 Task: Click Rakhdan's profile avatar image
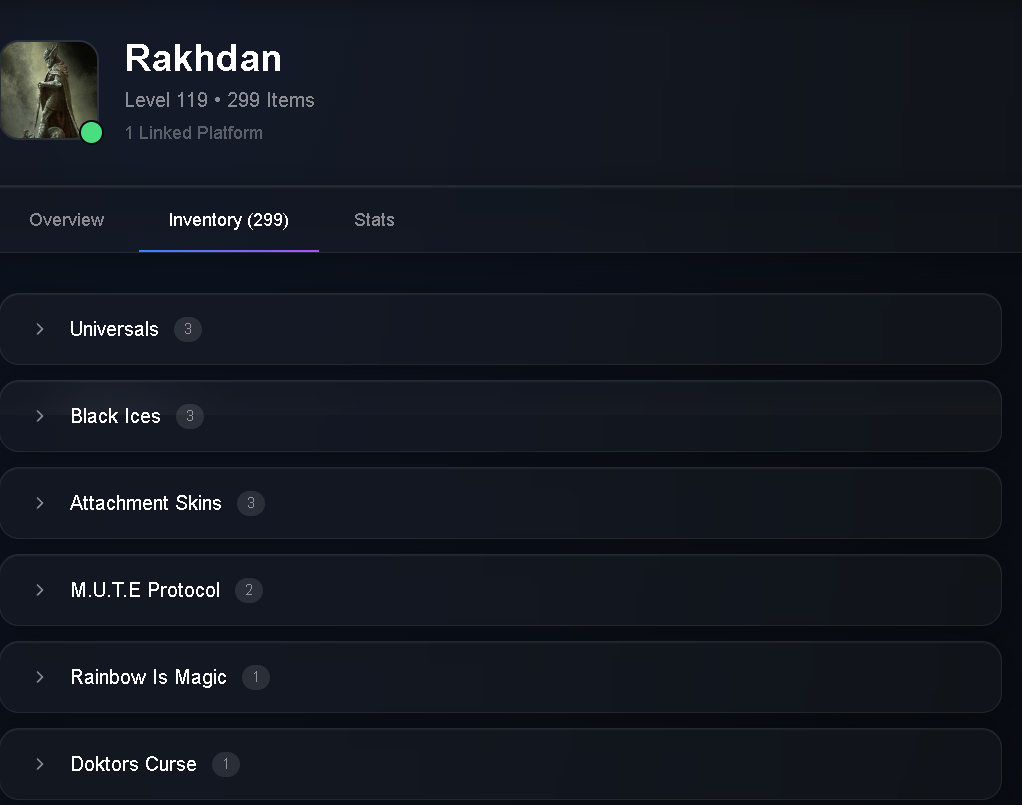click(49, 90)
